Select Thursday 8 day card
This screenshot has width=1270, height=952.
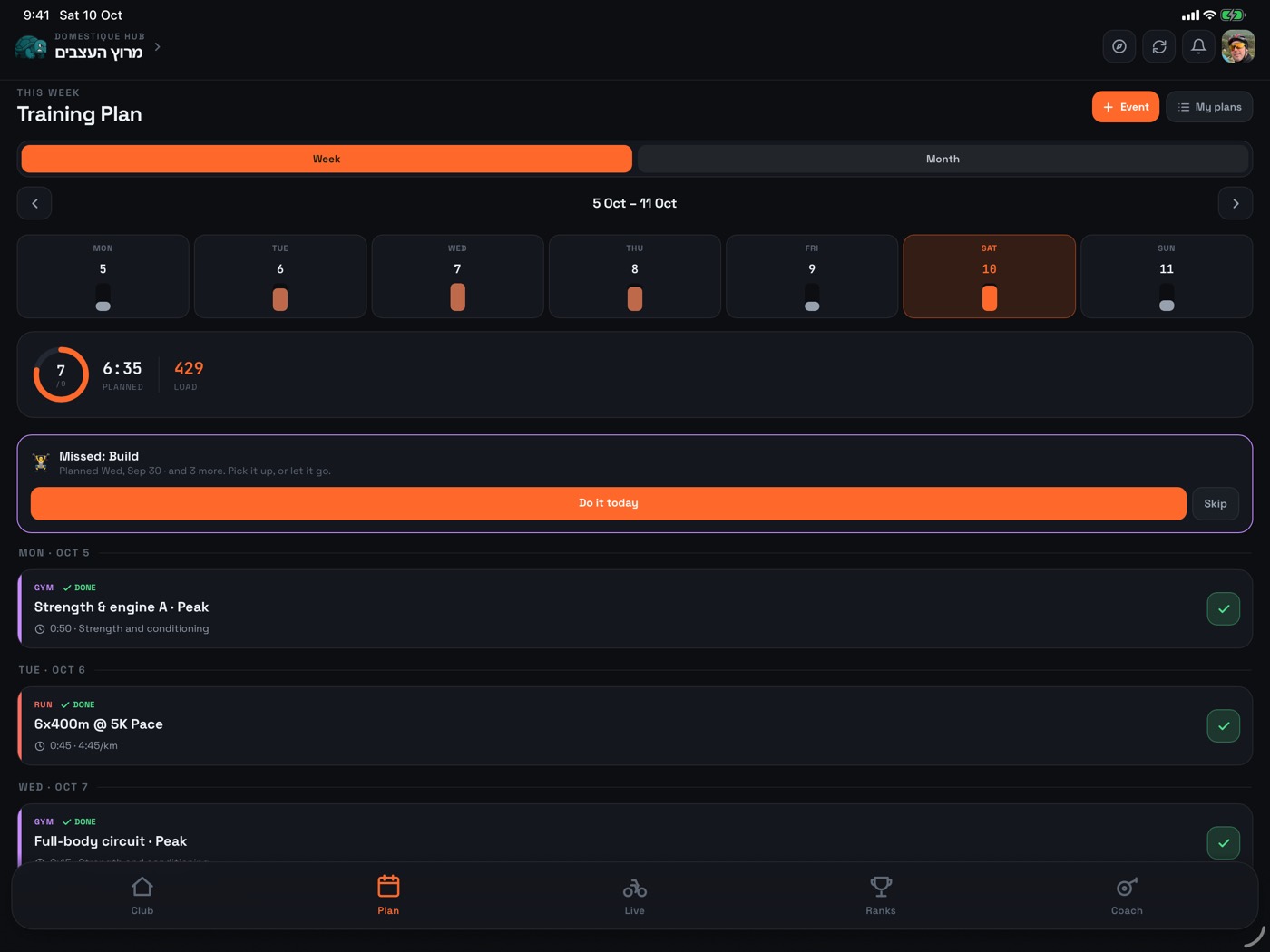click(x=635, y=277)
